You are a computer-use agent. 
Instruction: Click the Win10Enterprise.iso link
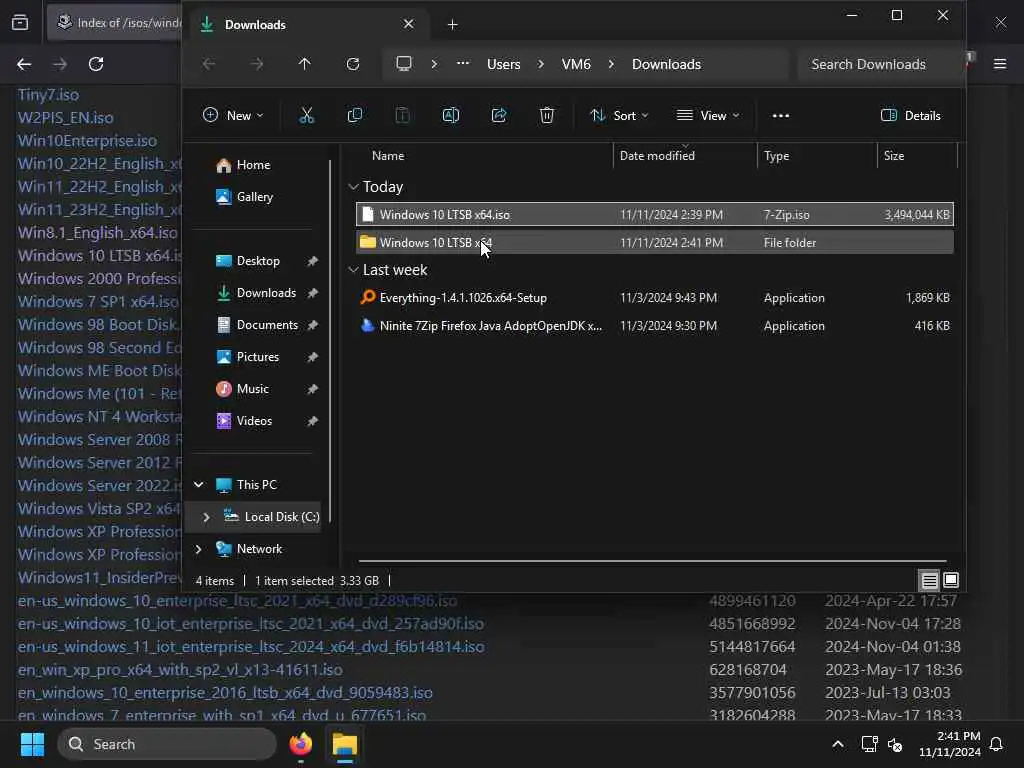tap(88, 140)
